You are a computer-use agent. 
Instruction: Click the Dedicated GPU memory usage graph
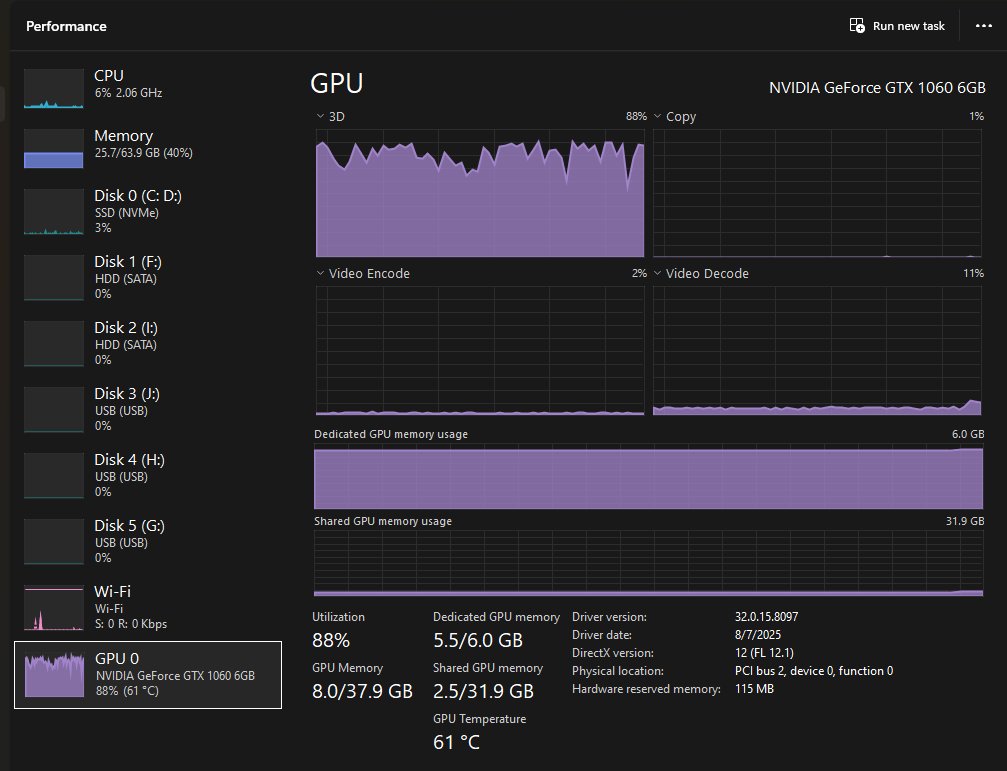[x=649, y=476]
